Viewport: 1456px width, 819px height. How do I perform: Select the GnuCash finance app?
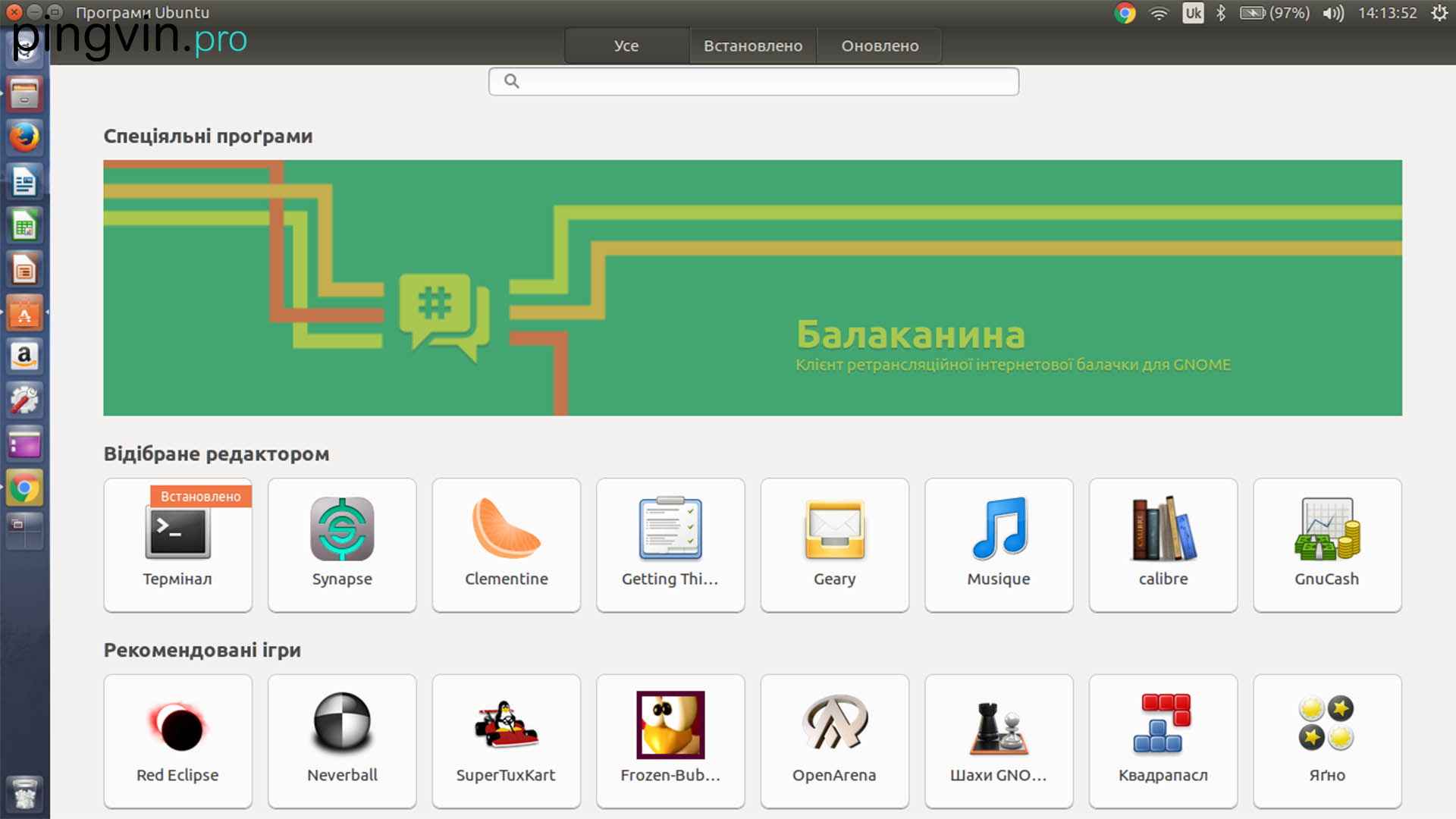click(x=1326, y=544)
